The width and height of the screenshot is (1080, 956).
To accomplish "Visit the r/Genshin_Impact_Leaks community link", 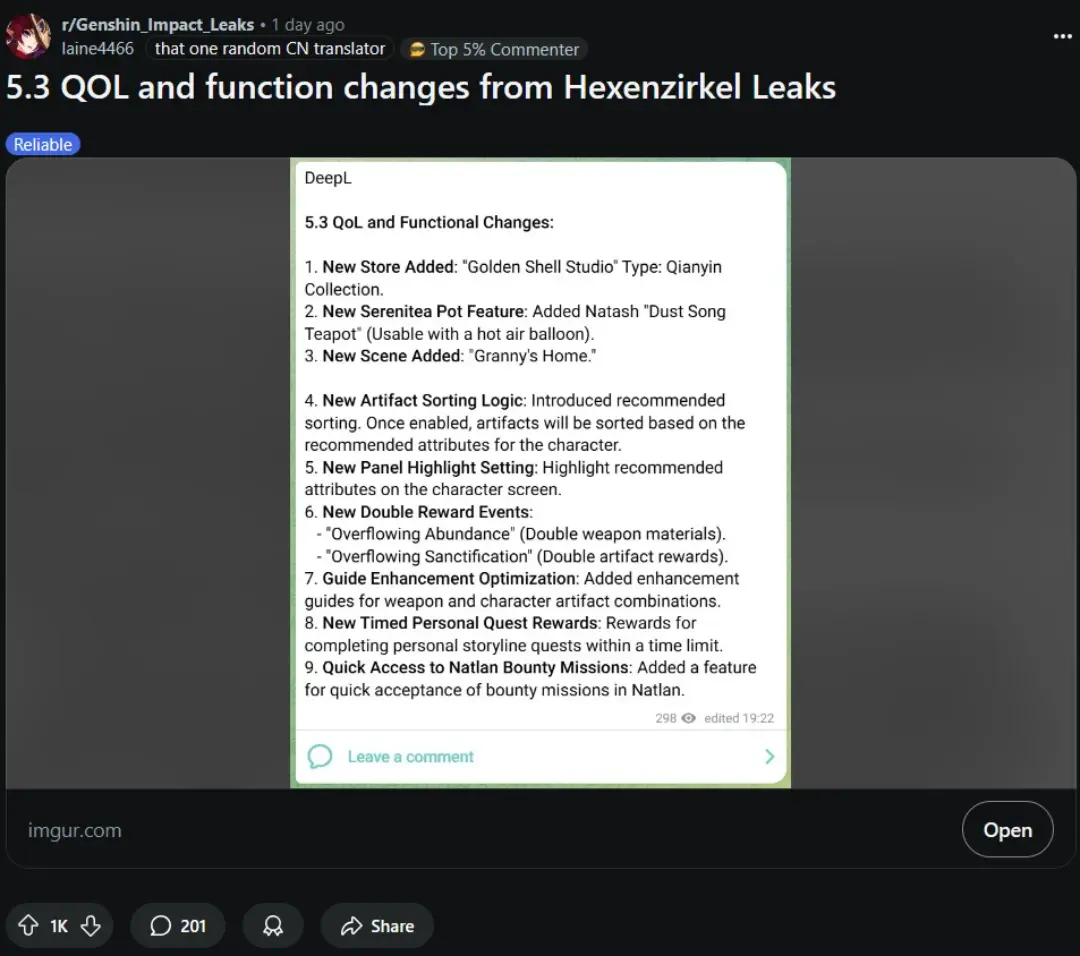I will point(158,25).
